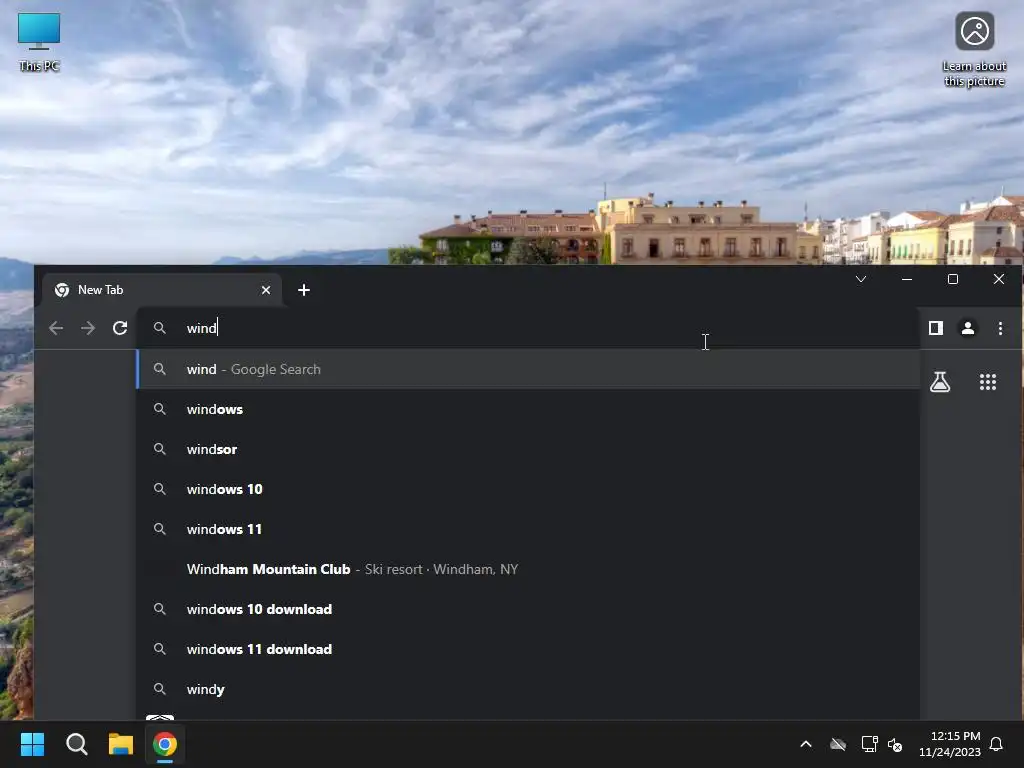Open This PC desktop icon
This screenshot has height=768, width=1024.
(x=39, y=42)
